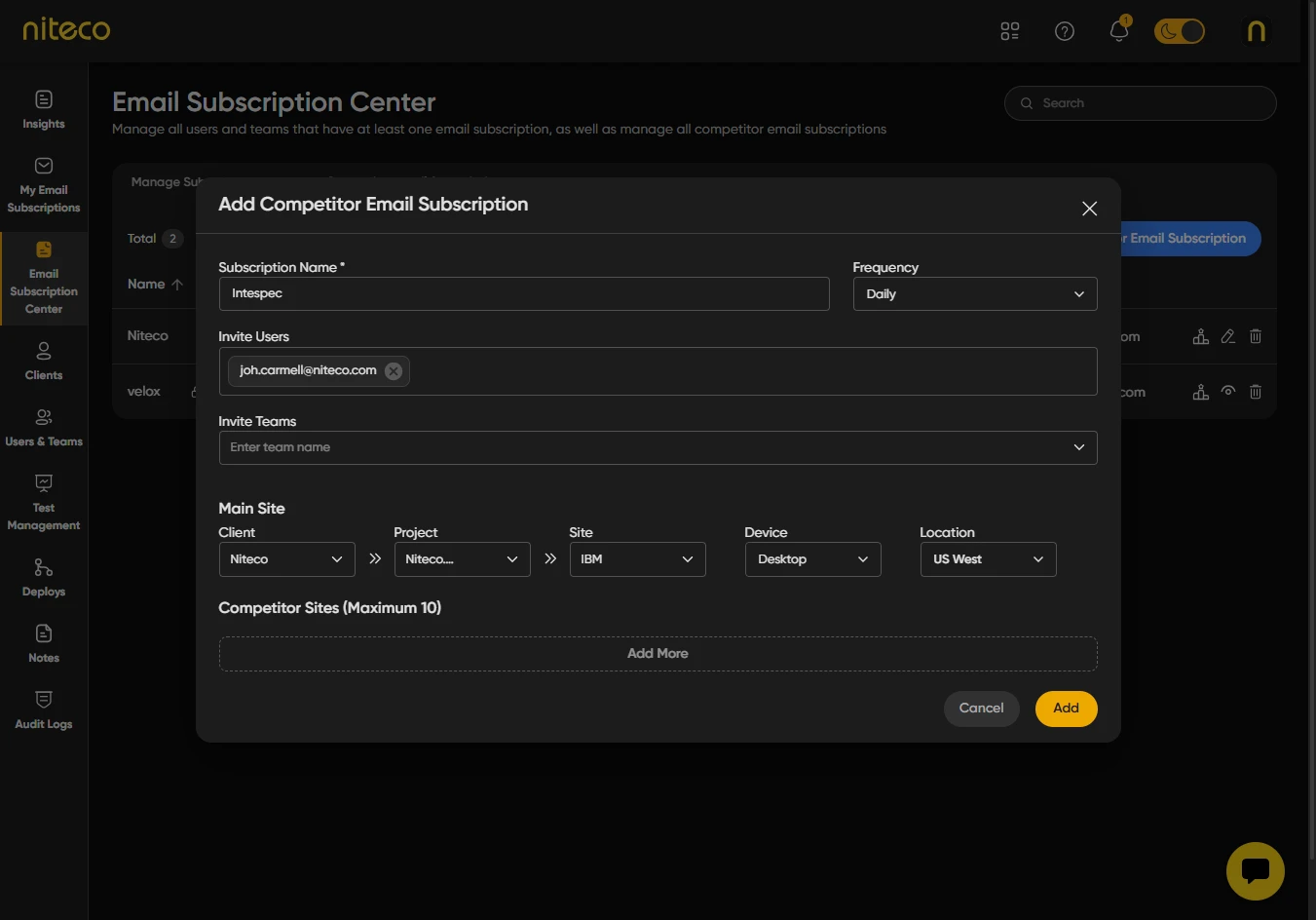The height and width of the screenshot is (920, 1316).
Task: Open the Device dropdown showing Desktop
Action: [812, 559]
